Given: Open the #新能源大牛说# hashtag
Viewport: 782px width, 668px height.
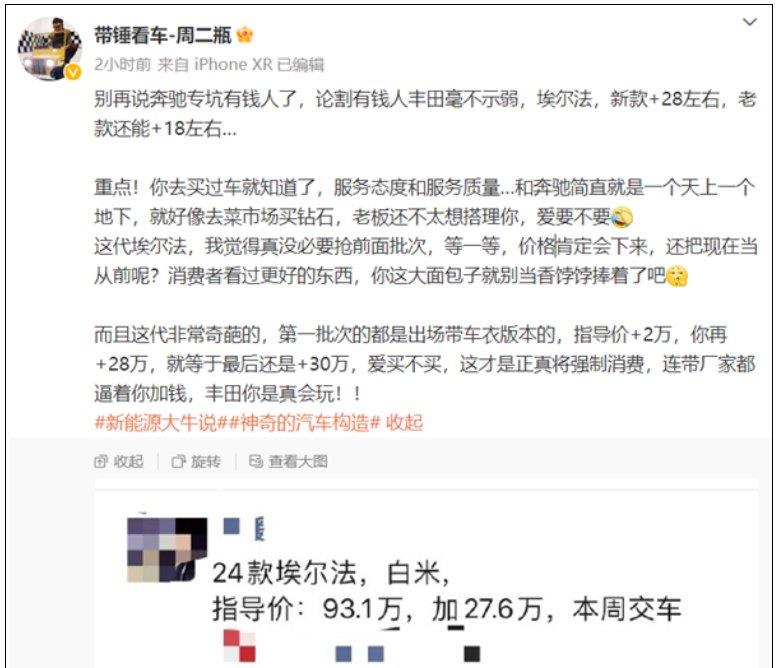Looking at the screenshot, I should [156, 423].
